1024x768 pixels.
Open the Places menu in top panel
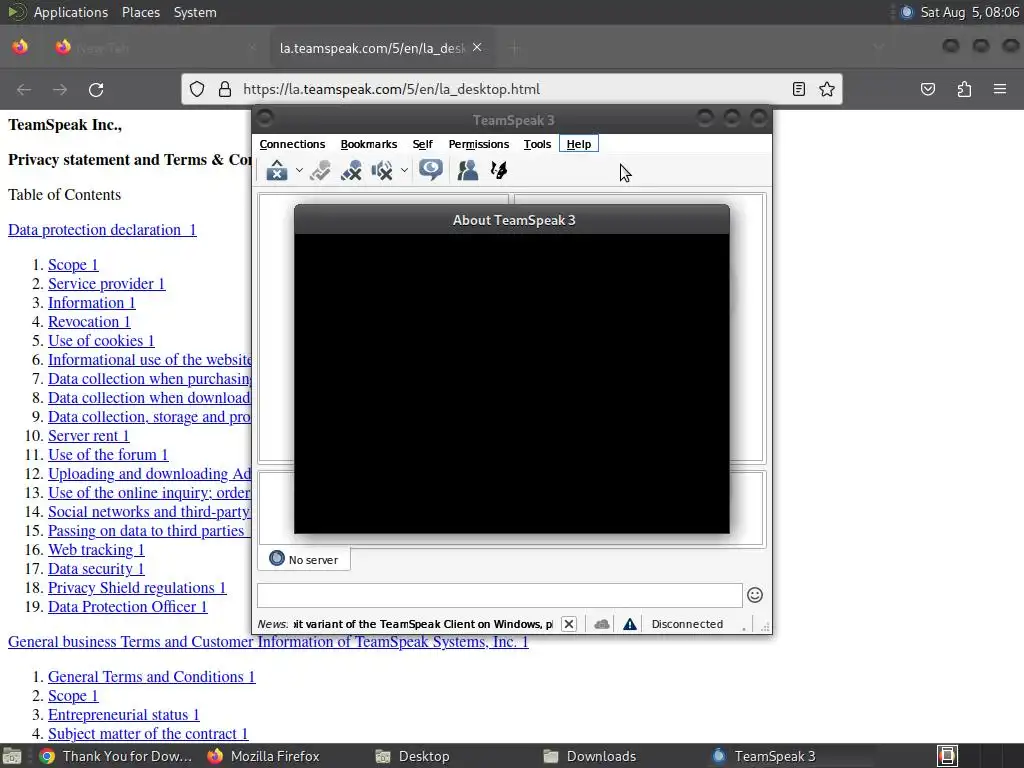[140, 12]
